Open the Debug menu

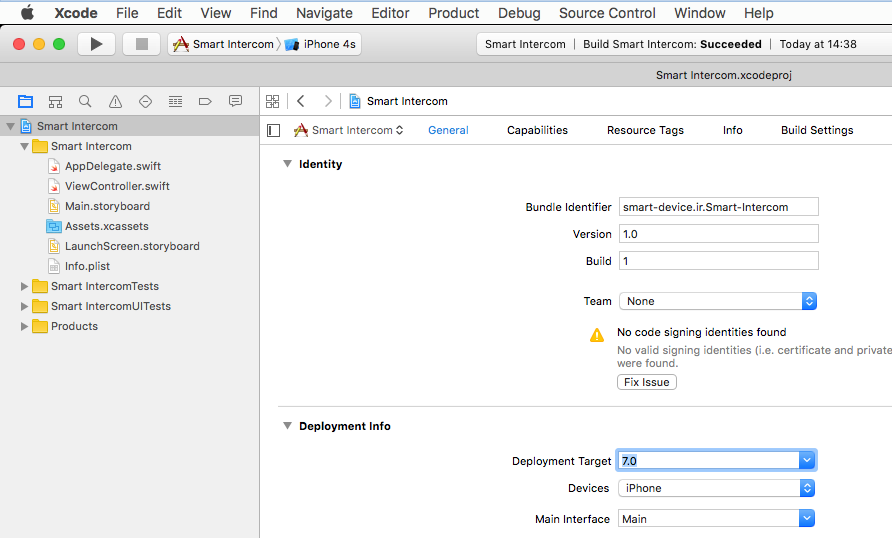click(x=519, y=13)
